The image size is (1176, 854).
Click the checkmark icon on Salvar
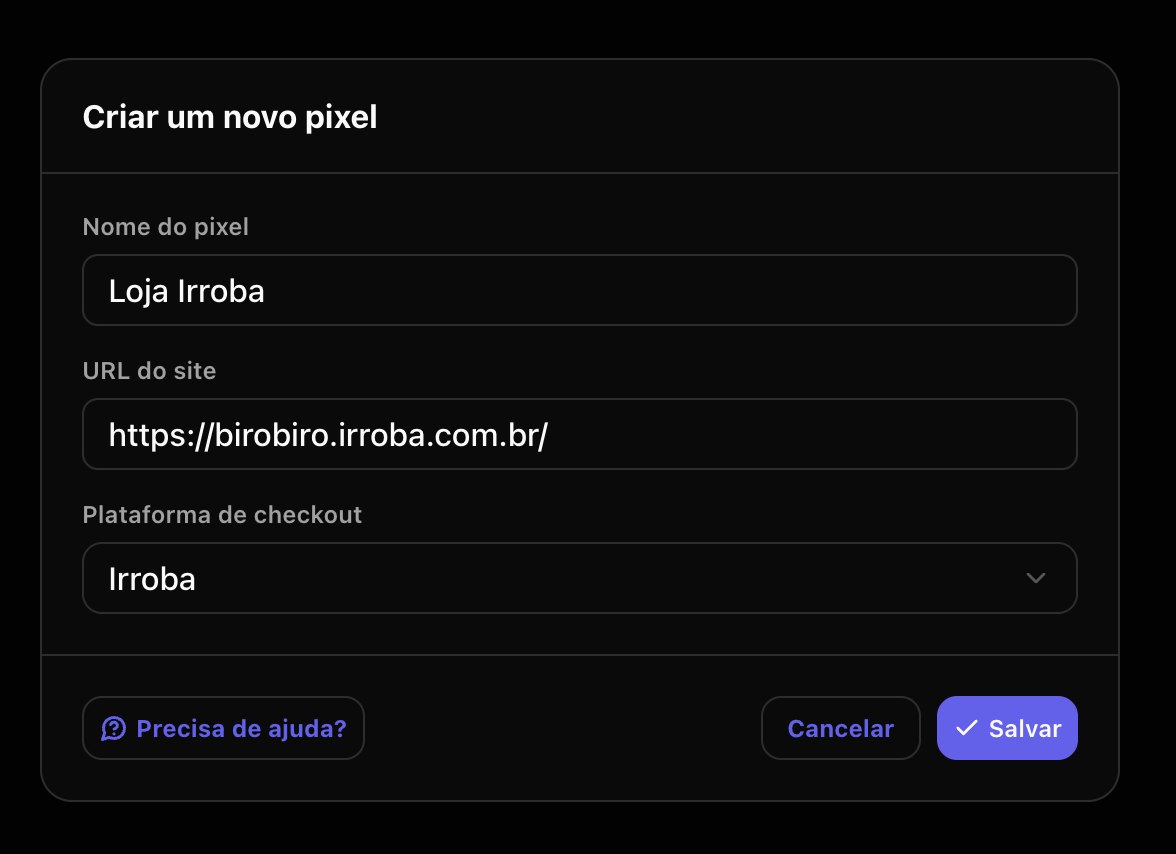coord(967,727)
